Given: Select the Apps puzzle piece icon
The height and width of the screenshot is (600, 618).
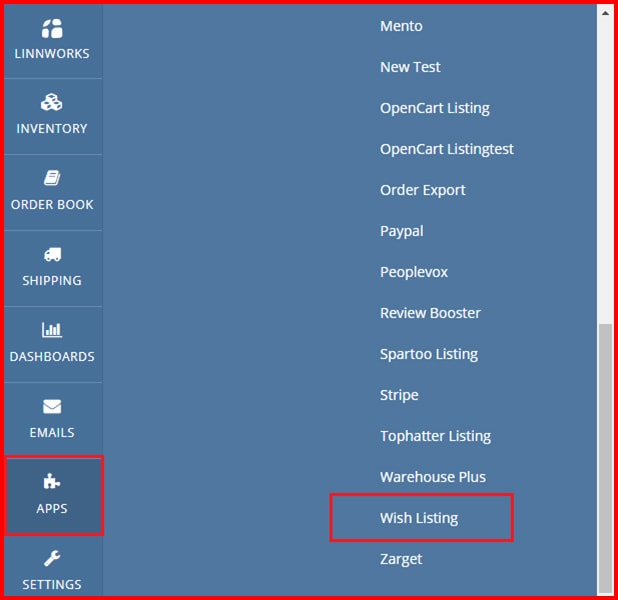Looking at the screenshot, I should pyautogui.click(x=52, y=481).
